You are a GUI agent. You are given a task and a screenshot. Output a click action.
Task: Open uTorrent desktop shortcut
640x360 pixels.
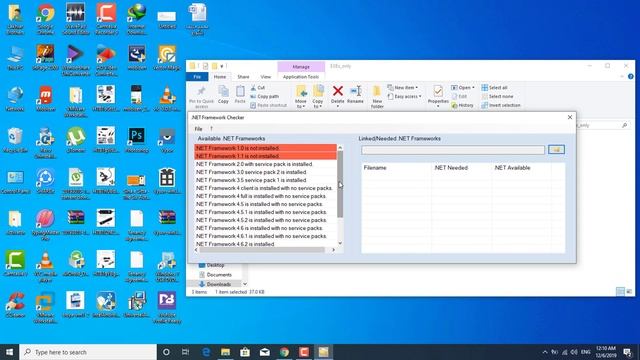(76, 140)
